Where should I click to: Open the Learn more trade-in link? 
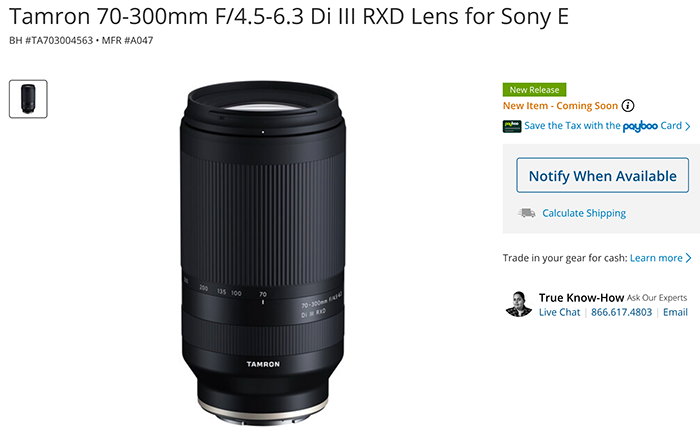point(656,258)
